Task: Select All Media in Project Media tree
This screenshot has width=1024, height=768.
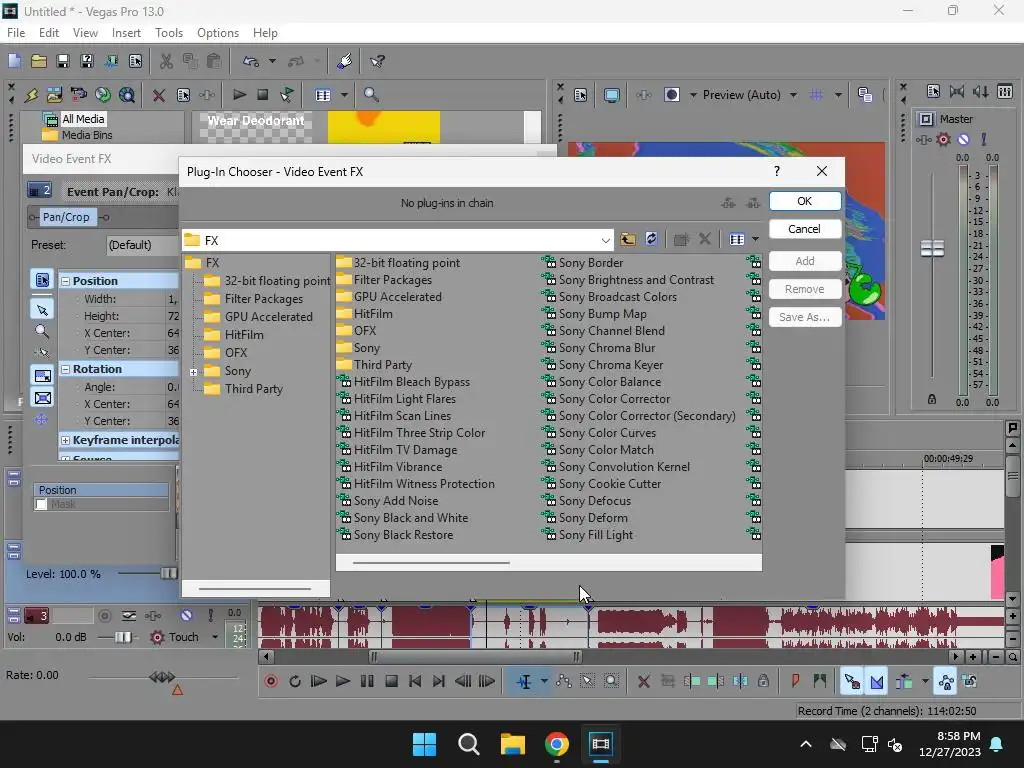Action: 83,119
